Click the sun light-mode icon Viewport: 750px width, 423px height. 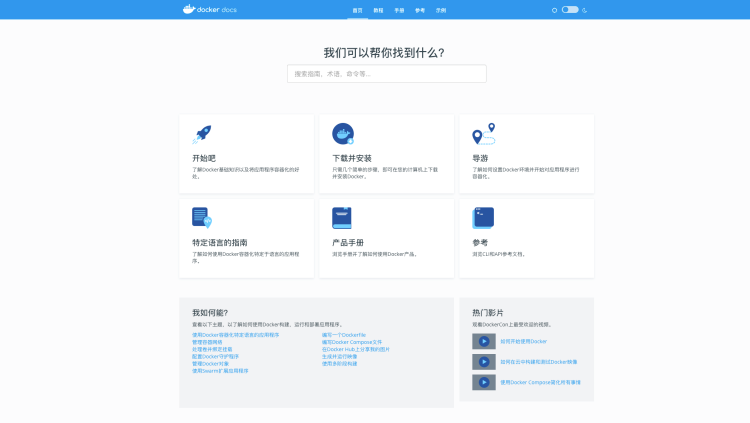(x=554, y=10)
